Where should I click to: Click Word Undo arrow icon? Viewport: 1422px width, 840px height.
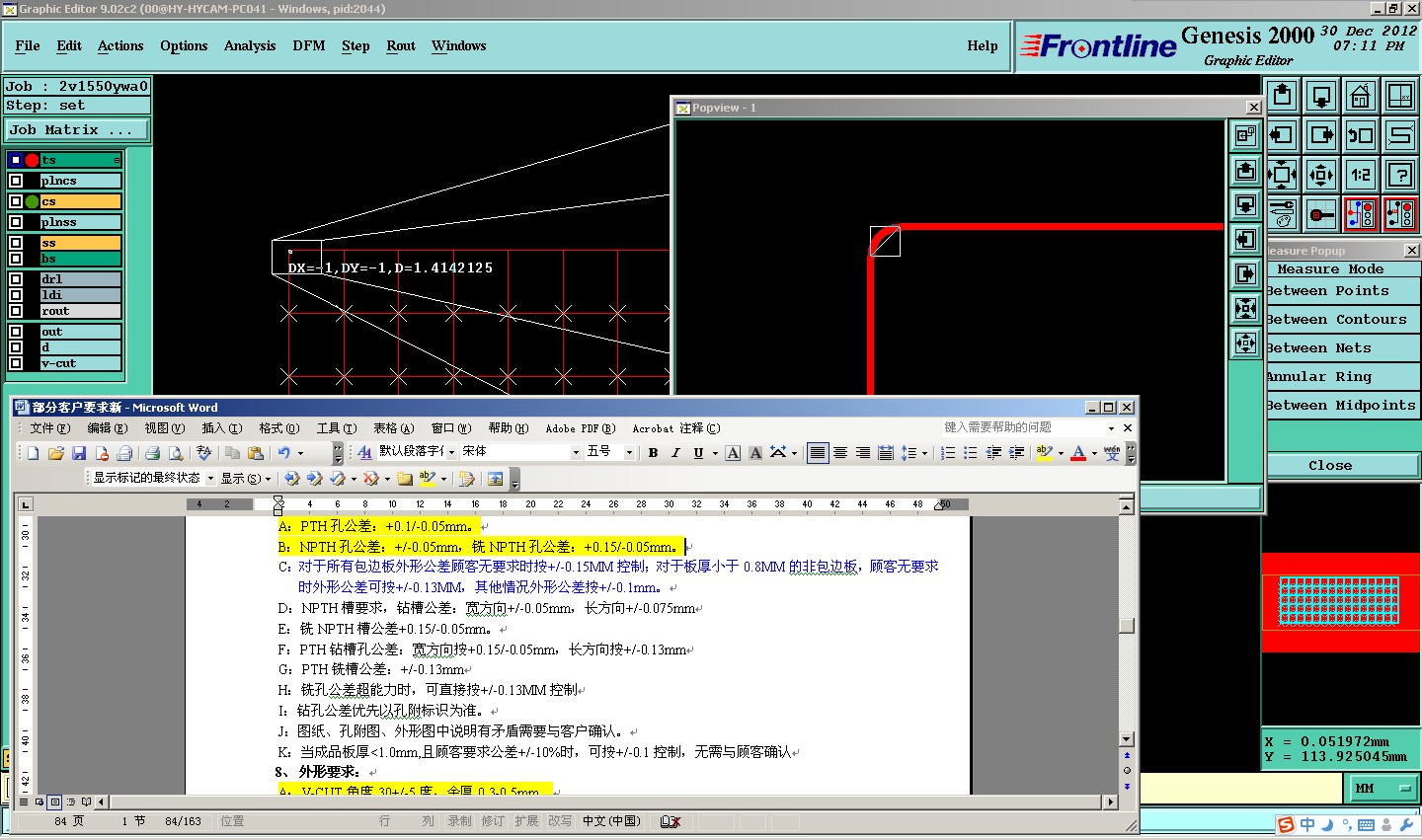tap(284, 453)
